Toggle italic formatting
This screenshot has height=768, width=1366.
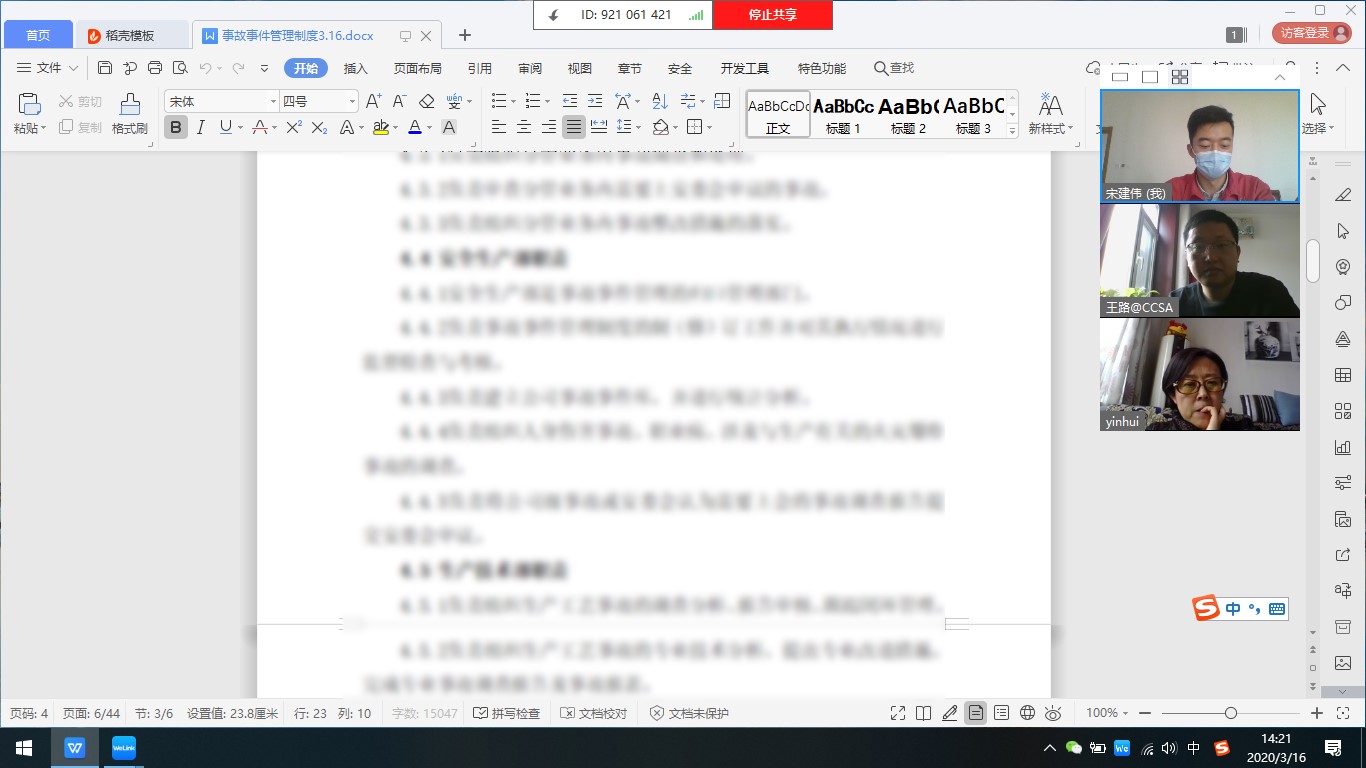(200, 127)
